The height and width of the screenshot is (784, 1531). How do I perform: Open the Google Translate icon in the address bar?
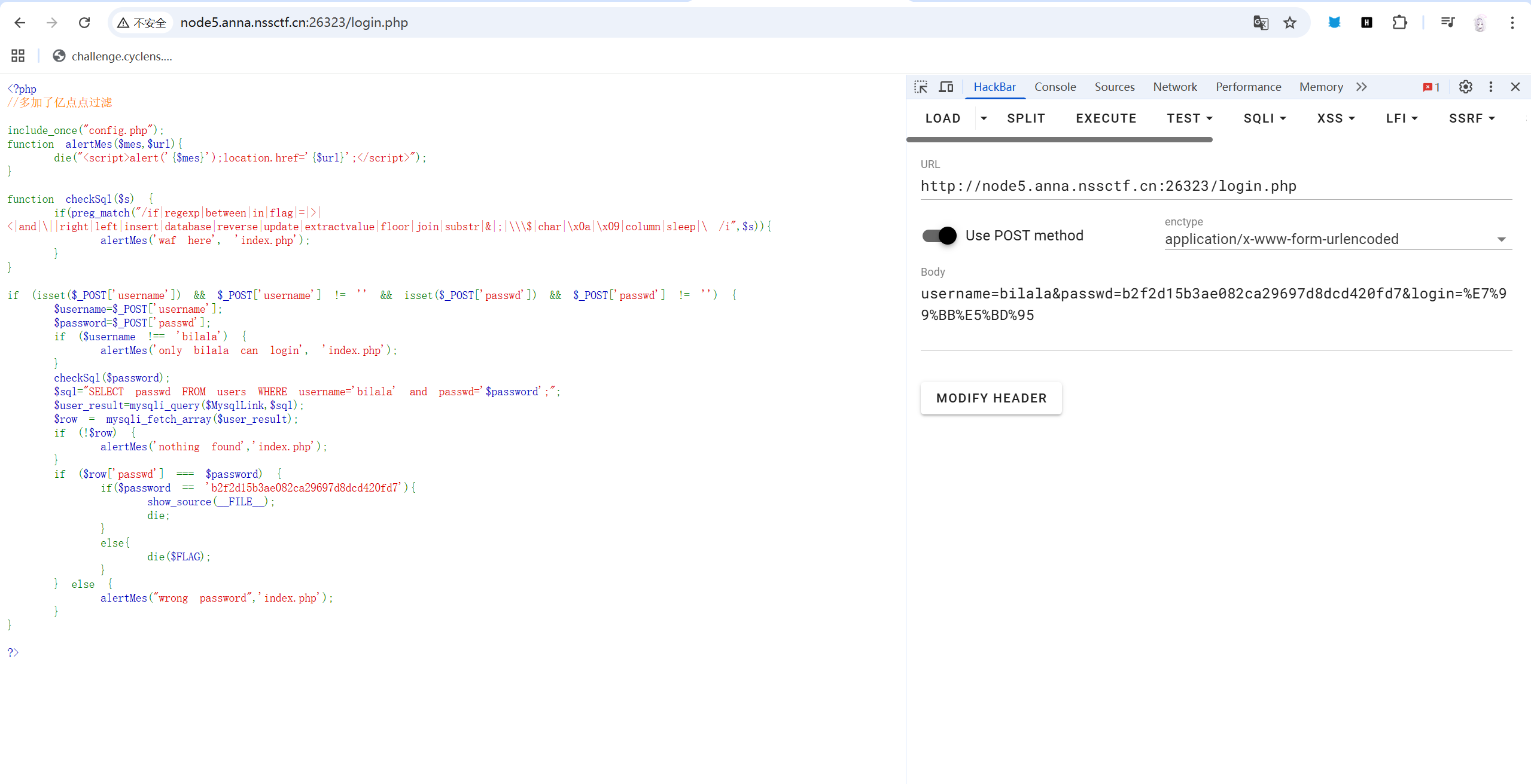tap(1261, 23)
